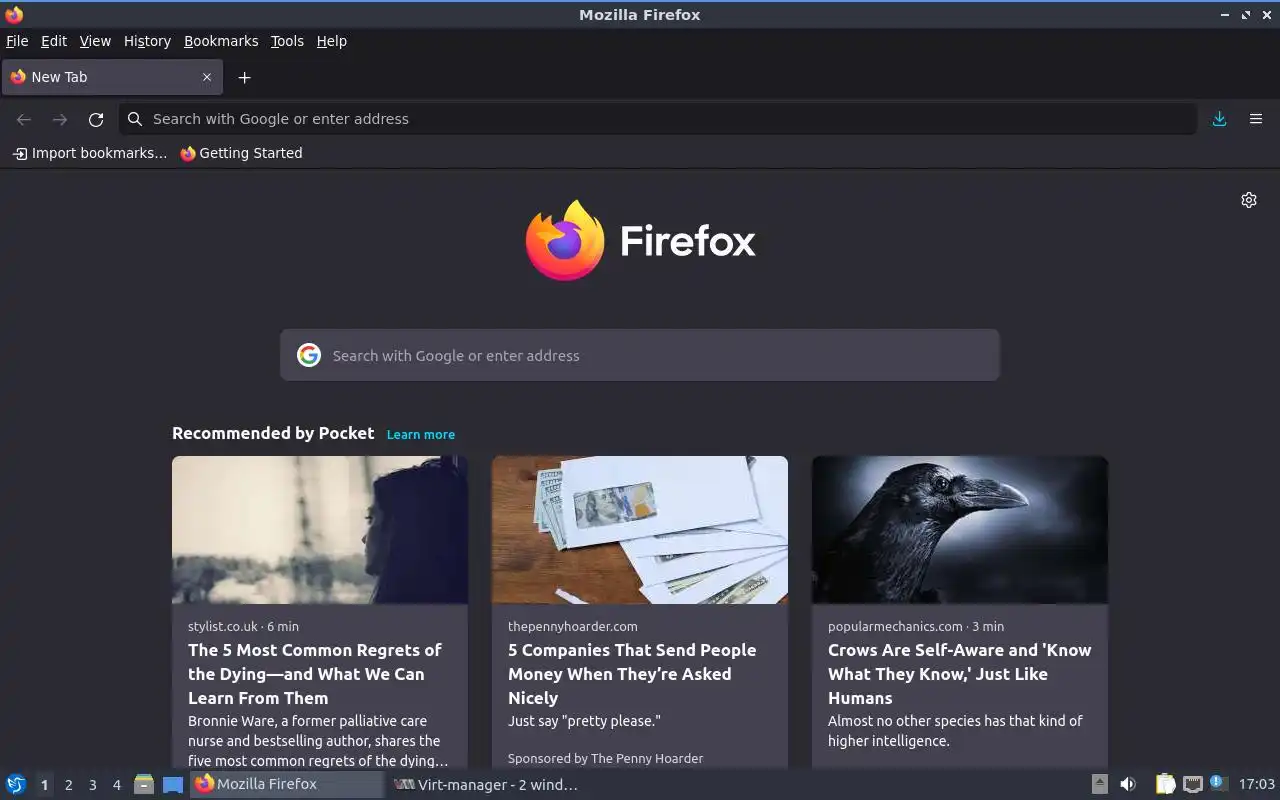
Task: Open the Firefox hamburger application menu
Action: (x=1256, y=119)
